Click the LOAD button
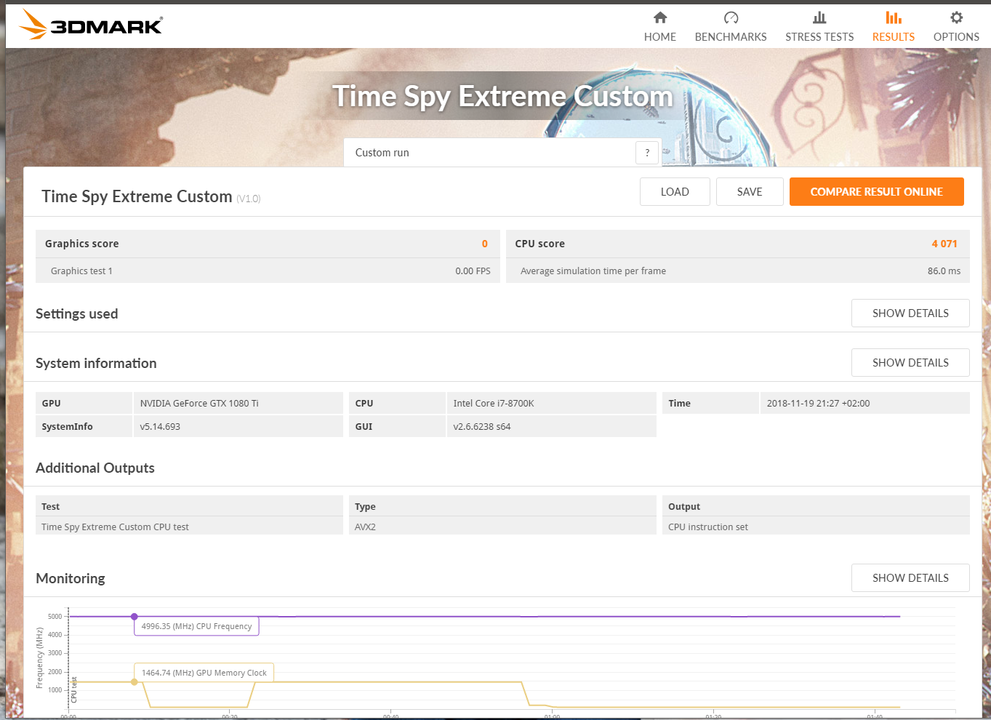991x720 pixels. tap(674, 192)
